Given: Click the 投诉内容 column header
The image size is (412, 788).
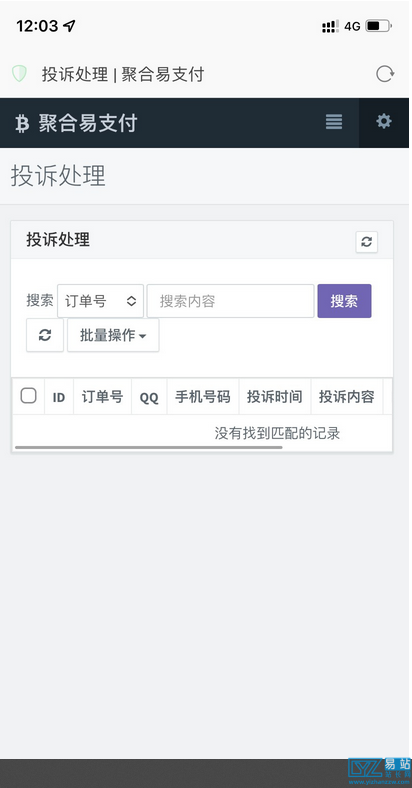Looking at the screenshot, I should coord(347,397).
